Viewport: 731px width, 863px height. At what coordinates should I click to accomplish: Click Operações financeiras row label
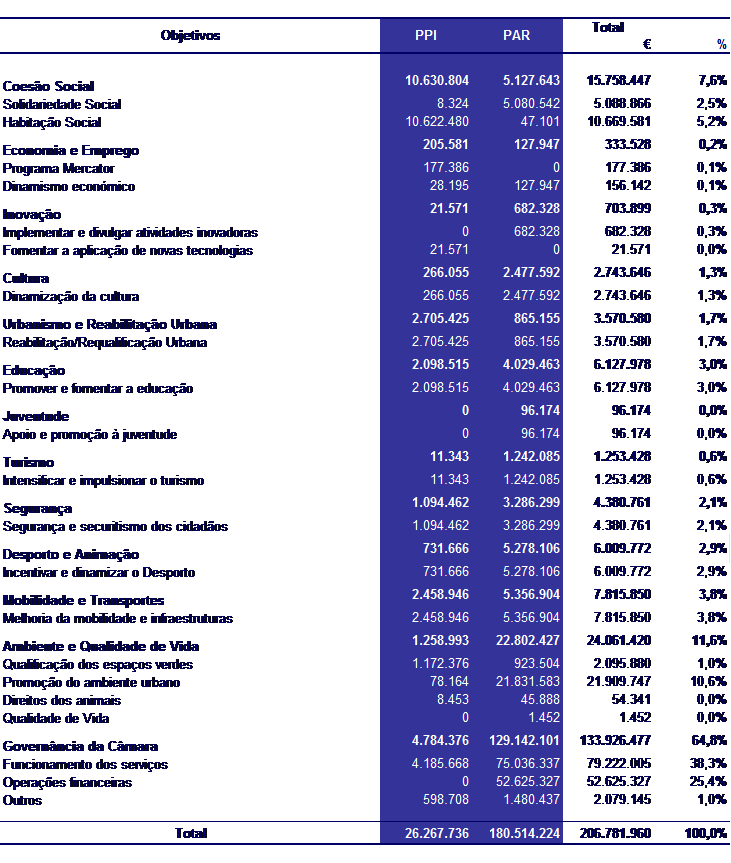[67, 783]
